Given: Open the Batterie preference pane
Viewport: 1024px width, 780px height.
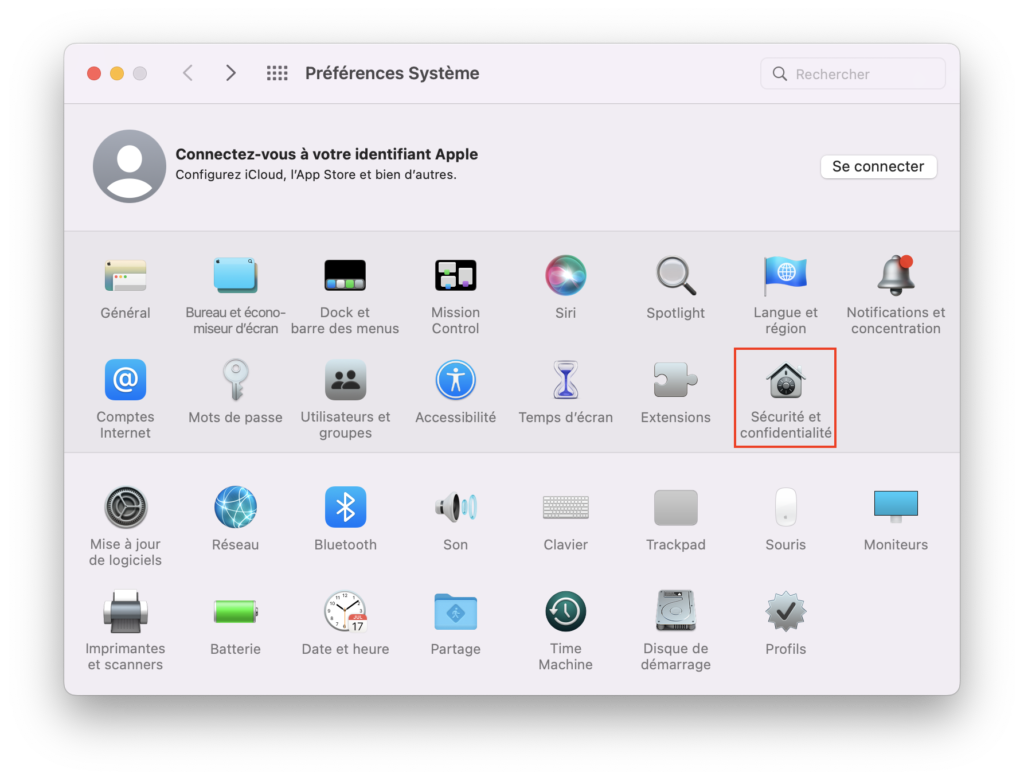Looking at the screenshot, I should [x=235, y=612].
